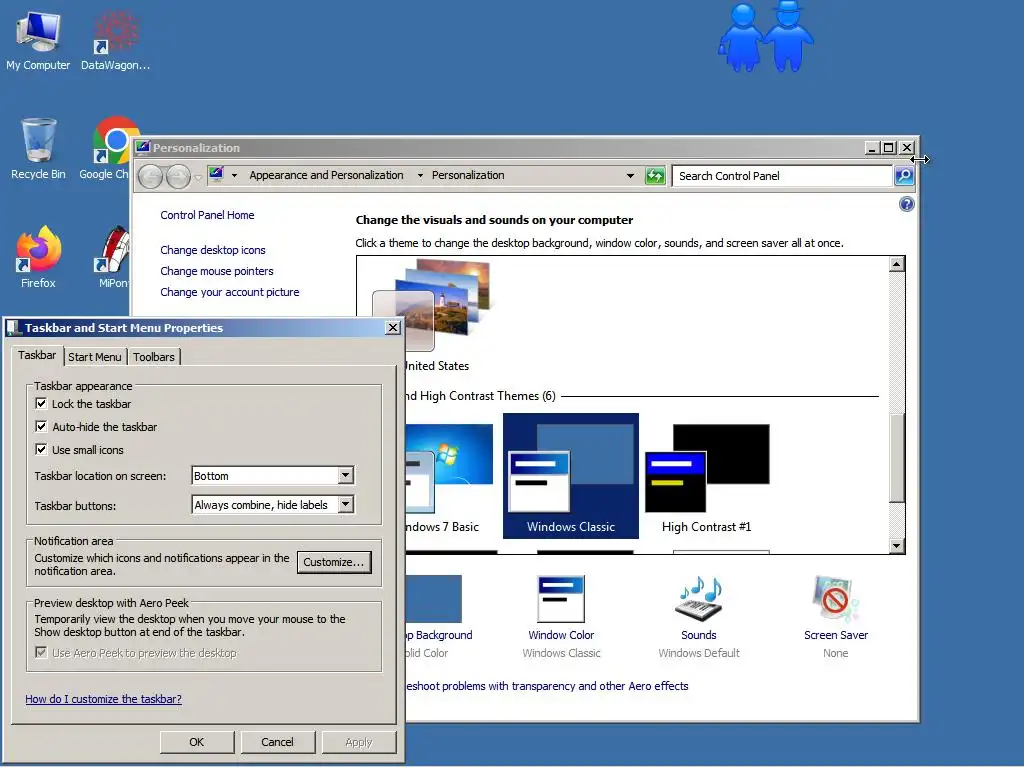The width and height of the screenshot is (1024, 768).
Task: Open recent pages dropdown beside Forward arrow
Action: coord(198,177)
